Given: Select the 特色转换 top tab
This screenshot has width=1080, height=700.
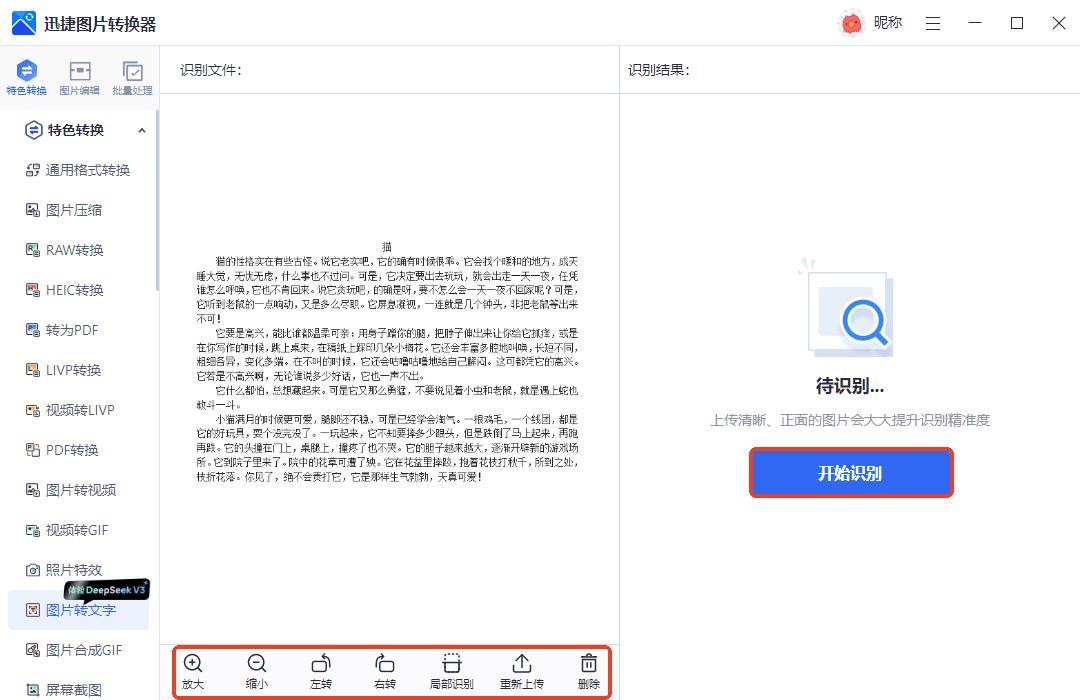Looking at the screenshot, I should click(27, 77).
